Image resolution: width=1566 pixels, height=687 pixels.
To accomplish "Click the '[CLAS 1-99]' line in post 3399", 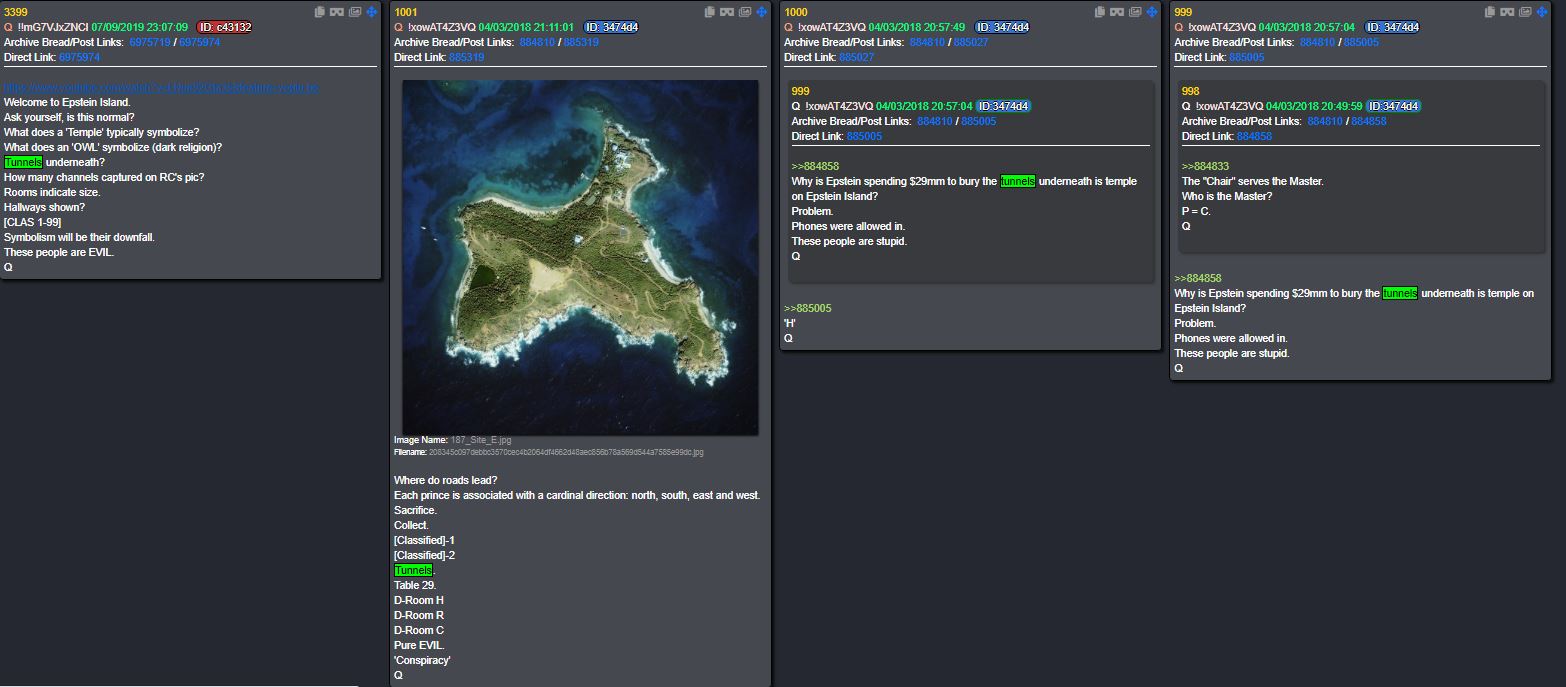I will (x=33, y=222).
